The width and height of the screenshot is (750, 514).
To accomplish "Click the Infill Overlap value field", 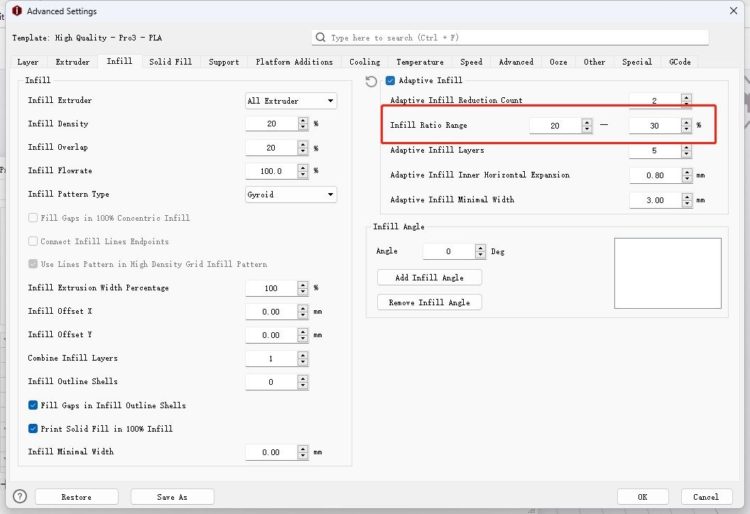I will point(271,148).
